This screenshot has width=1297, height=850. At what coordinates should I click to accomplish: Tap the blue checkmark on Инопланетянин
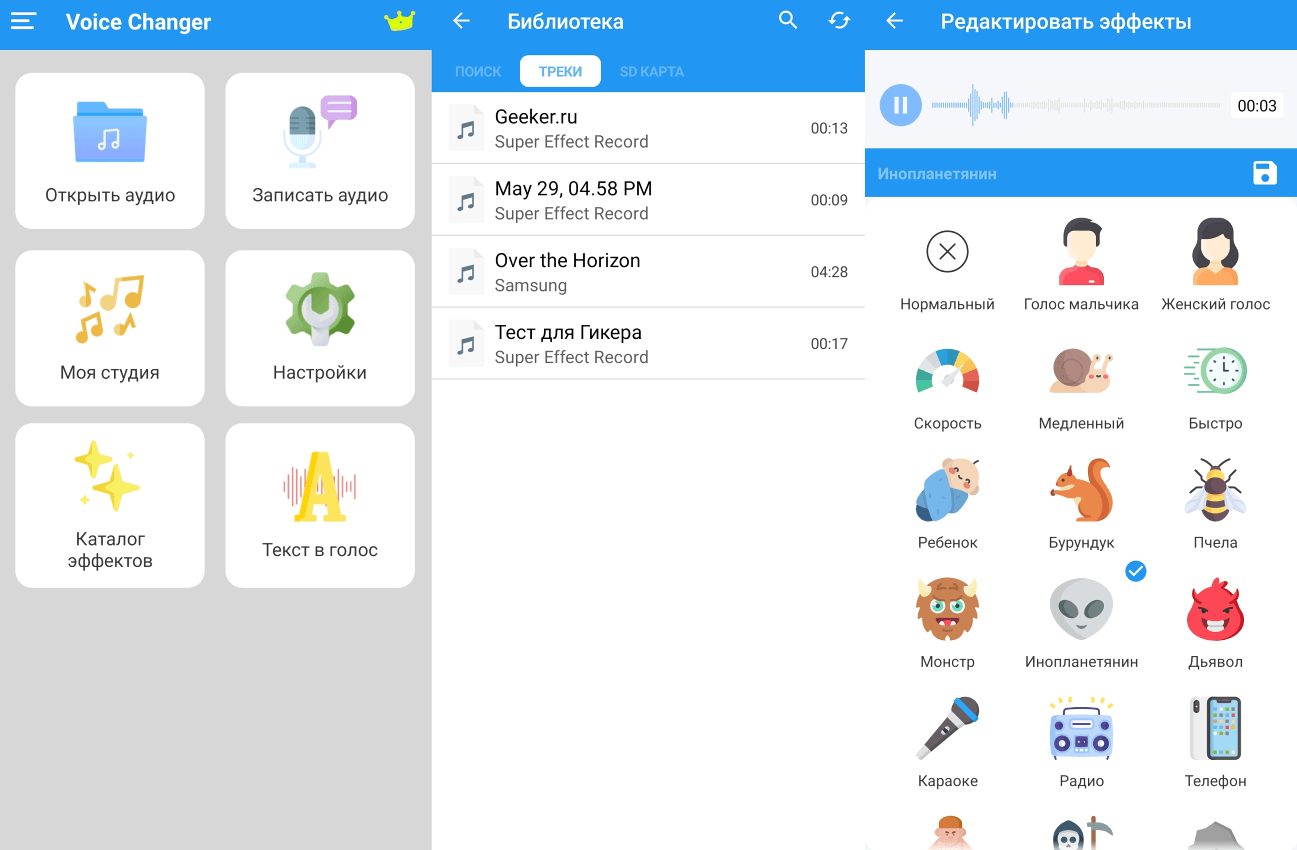coord(1136,571)
